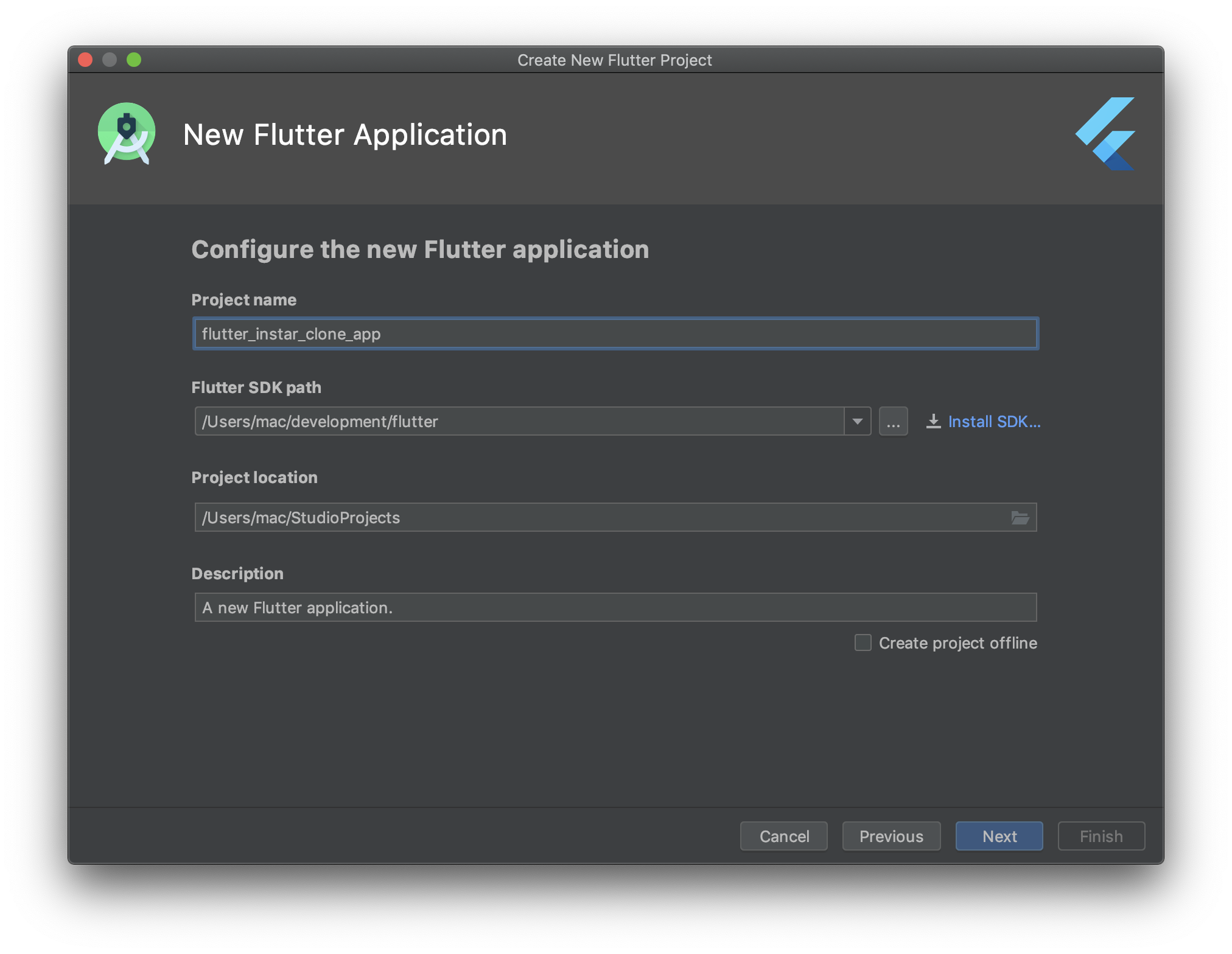The height and width of the screenshot is (954, 1232).
Task: Click the folder browse icon in Project location
Action: [1020, 518]
